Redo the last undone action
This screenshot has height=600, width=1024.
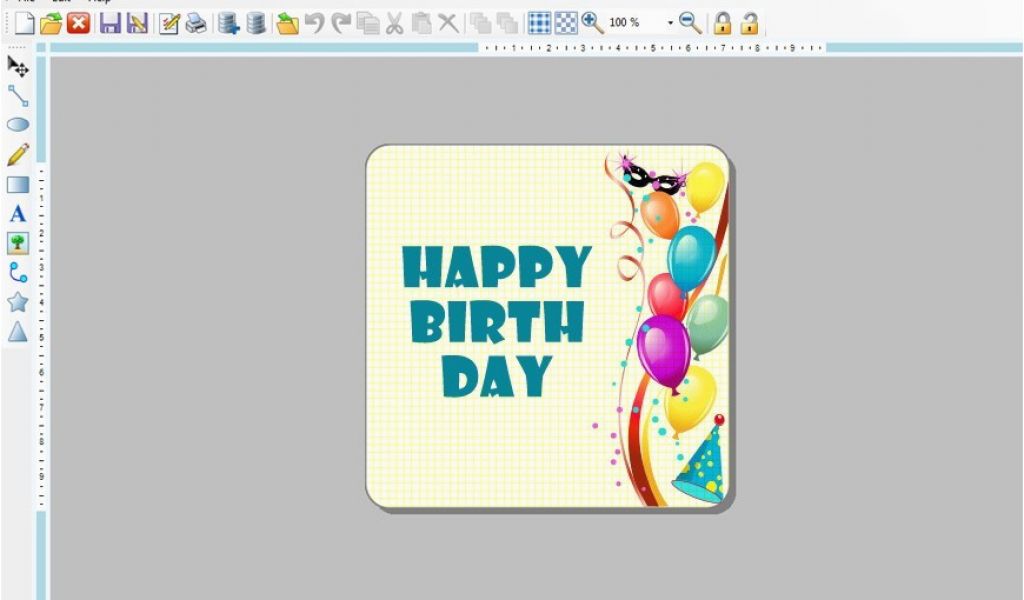coord(340,24)
